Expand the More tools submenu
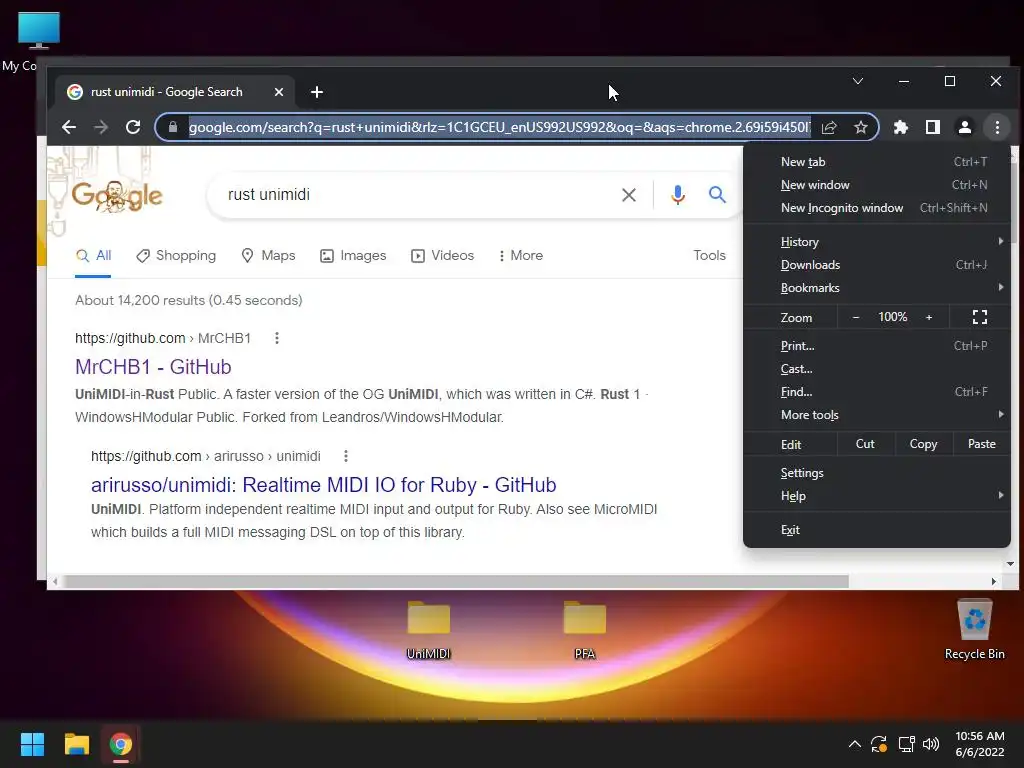The image size is (1024, 768). pos(876,415)
